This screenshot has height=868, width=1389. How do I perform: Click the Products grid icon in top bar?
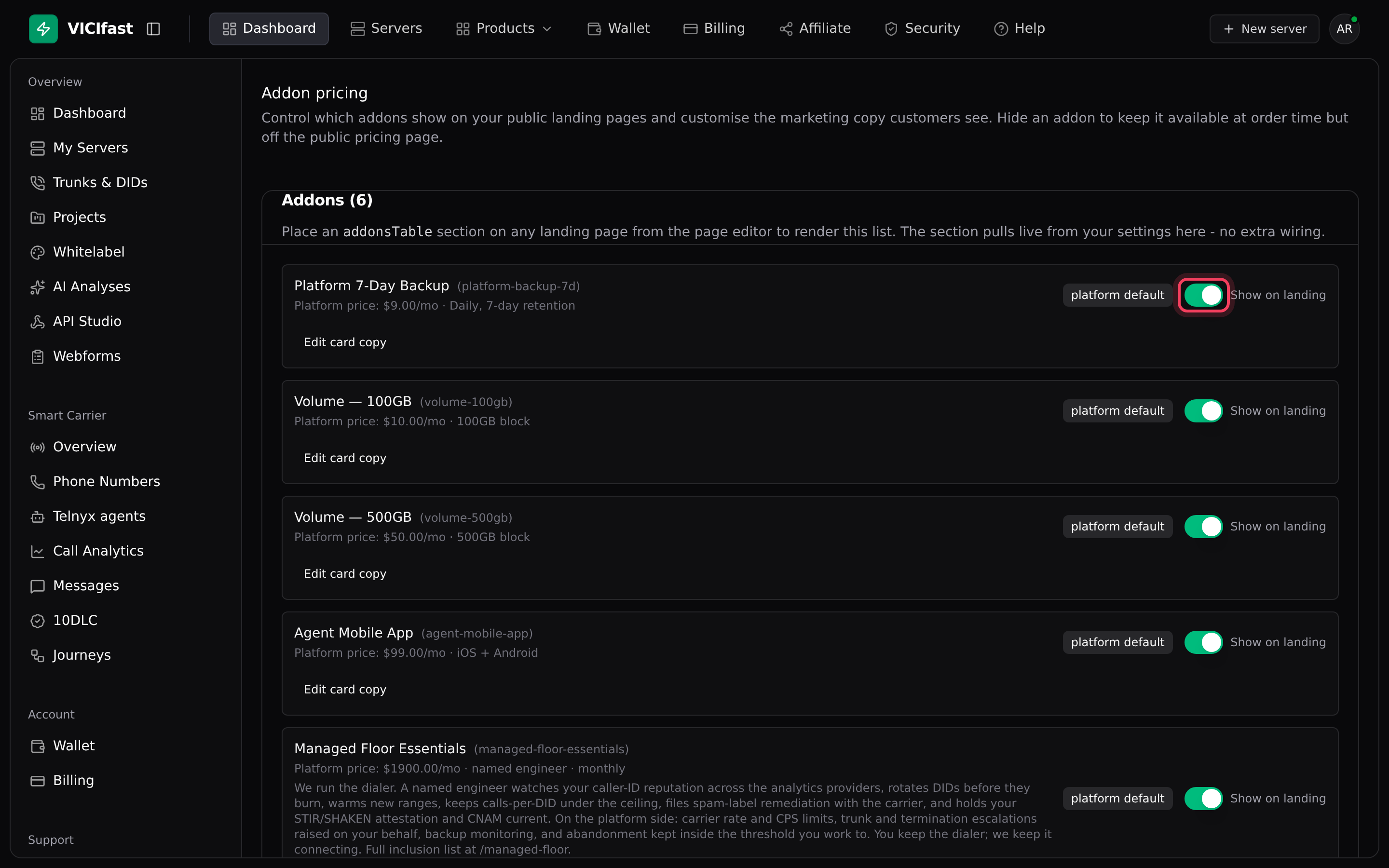pos(463,29)
